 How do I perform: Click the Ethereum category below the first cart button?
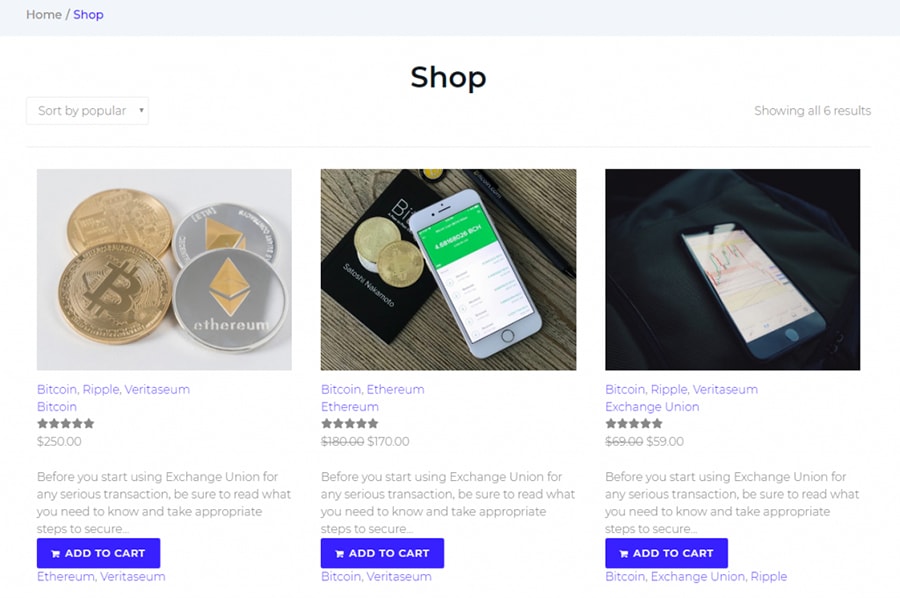[x=64, y=577]
